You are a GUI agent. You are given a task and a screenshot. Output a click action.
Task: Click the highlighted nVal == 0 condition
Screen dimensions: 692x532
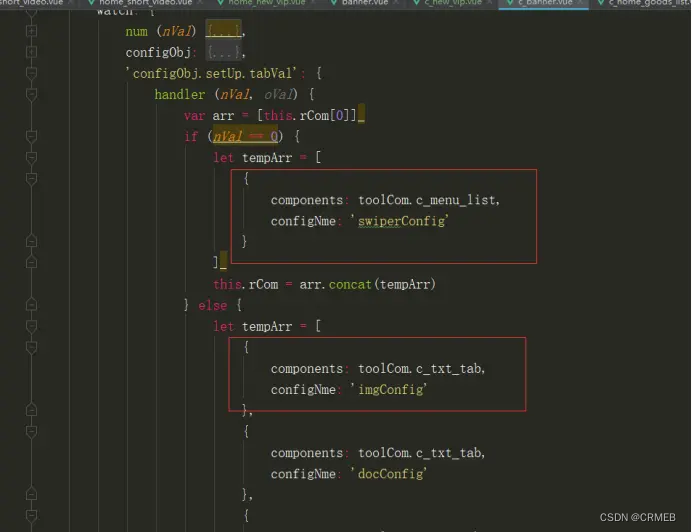click(245, 136)
